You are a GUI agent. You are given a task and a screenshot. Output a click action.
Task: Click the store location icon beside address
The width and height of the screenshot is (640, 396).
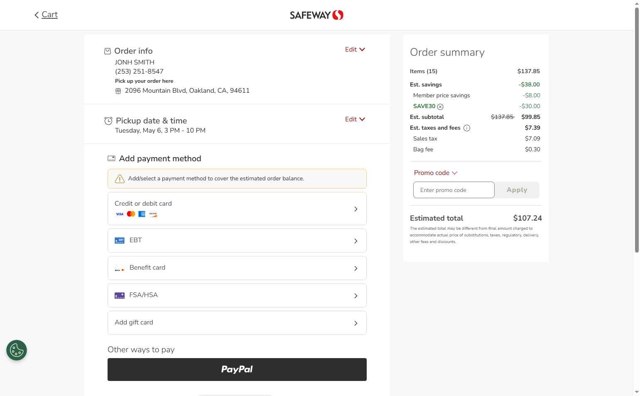tap(118, 91)
